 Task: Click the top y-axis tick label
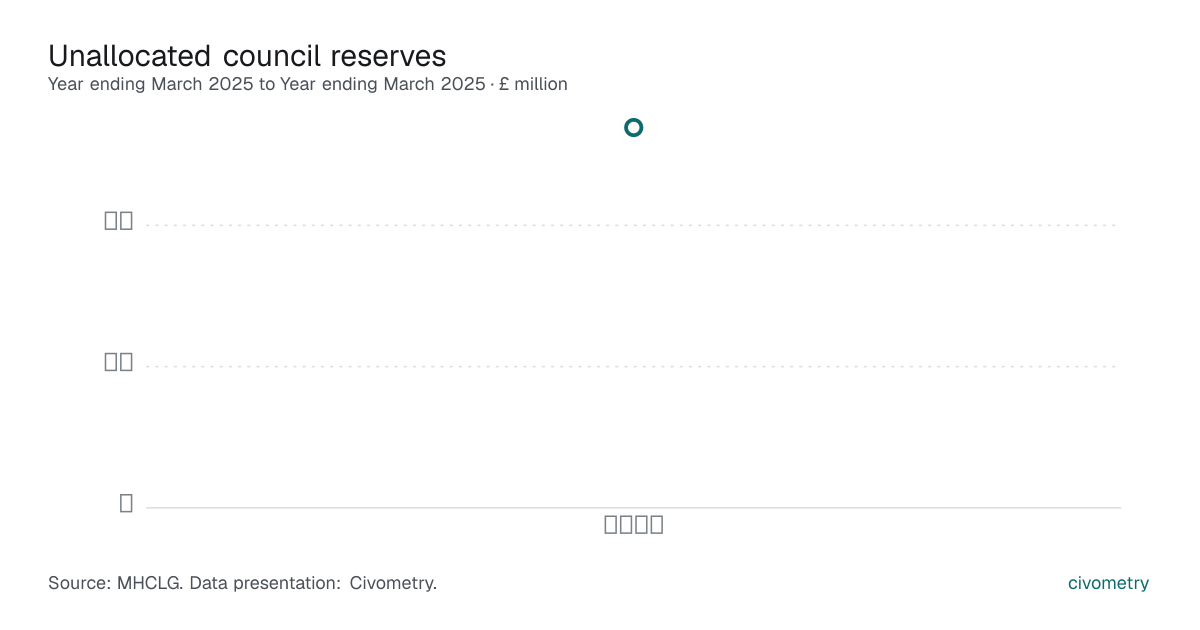(x=119, y=221)
